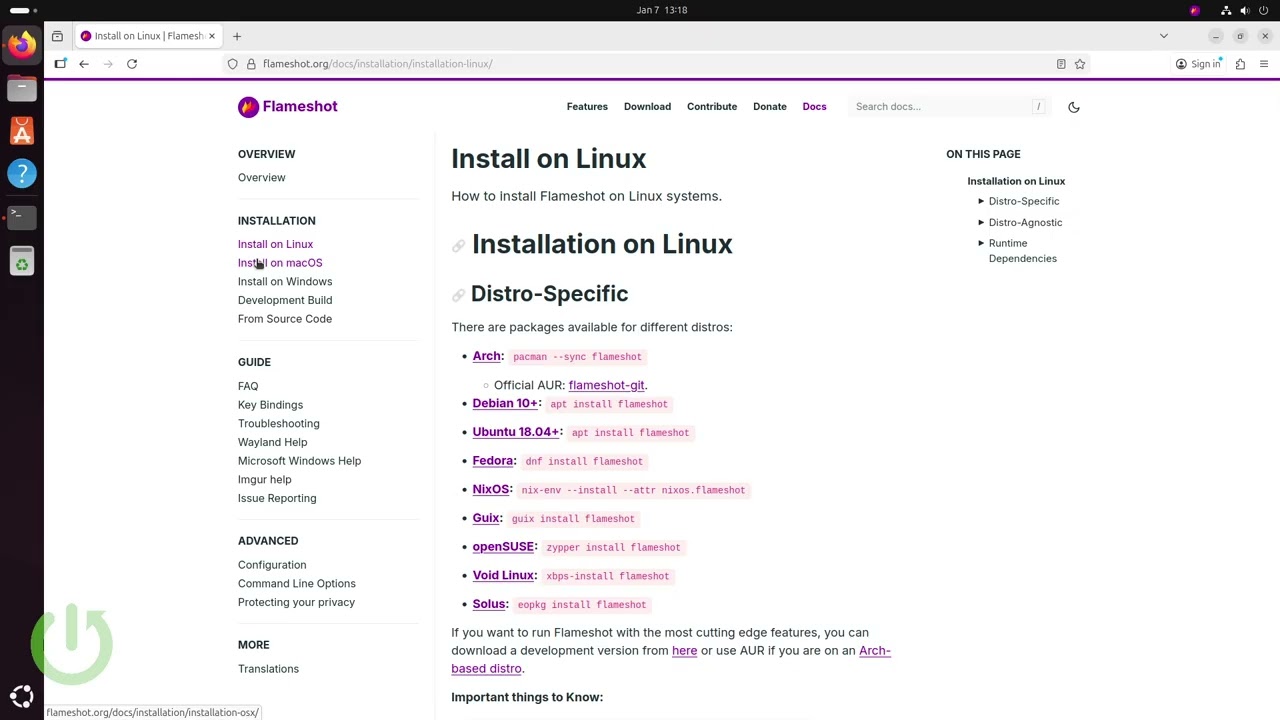Click the Fedora distro link
This screenshot has height=720, width=1280.
pyautogui.click(x=492, y=461)
